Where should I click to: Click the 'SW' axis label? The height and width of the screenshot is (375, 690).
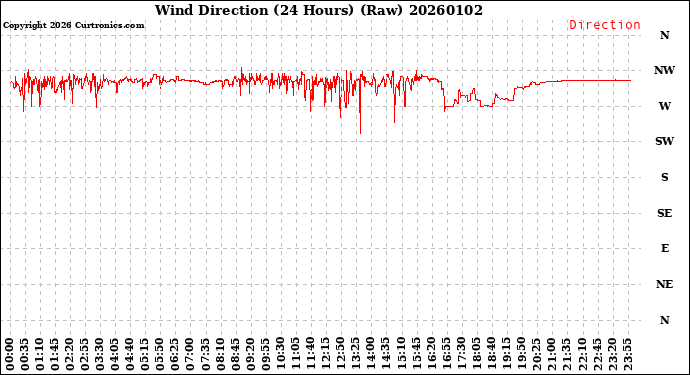tap(664, 141)
